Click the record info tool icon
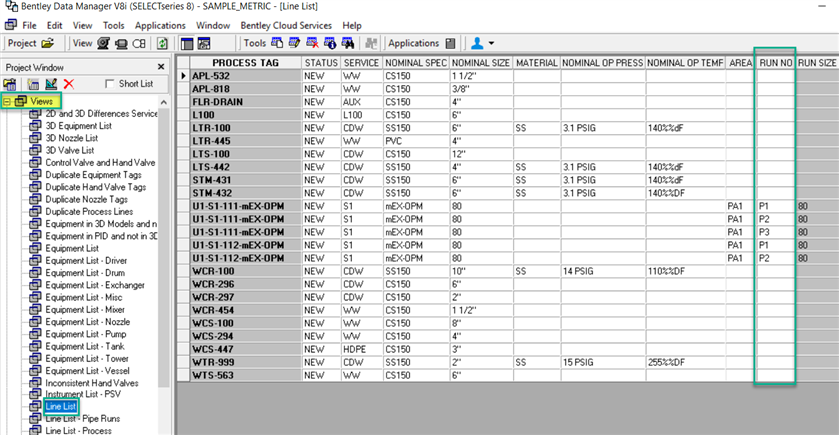This screenshot has width=839, height=435. pyautogui.click(x=330, y=43)
